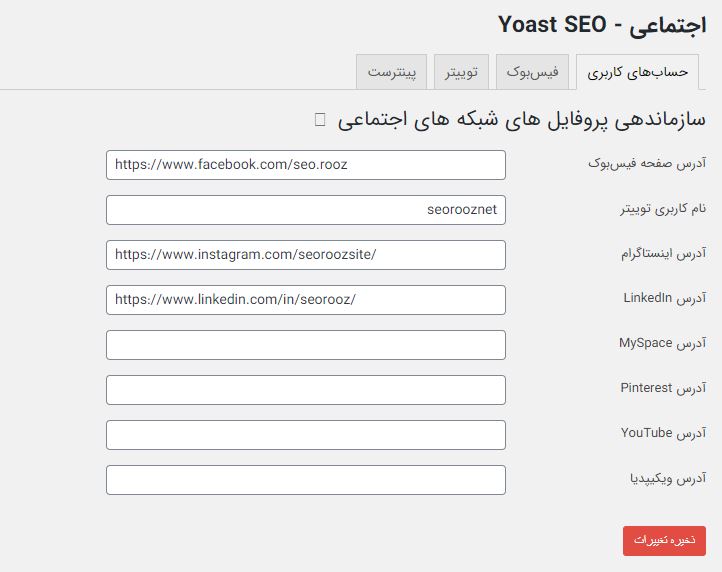The image size is (722, 572).
Task: Click the نام کاربری توییتر label
Action: tap(663, 209)
